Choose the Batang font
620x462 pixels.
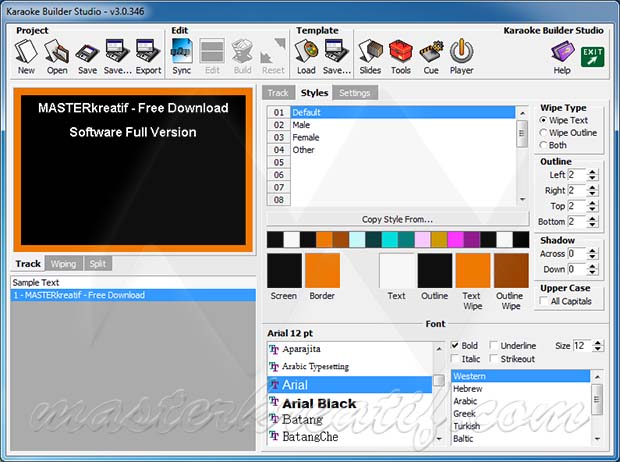[x=350, y=420]
